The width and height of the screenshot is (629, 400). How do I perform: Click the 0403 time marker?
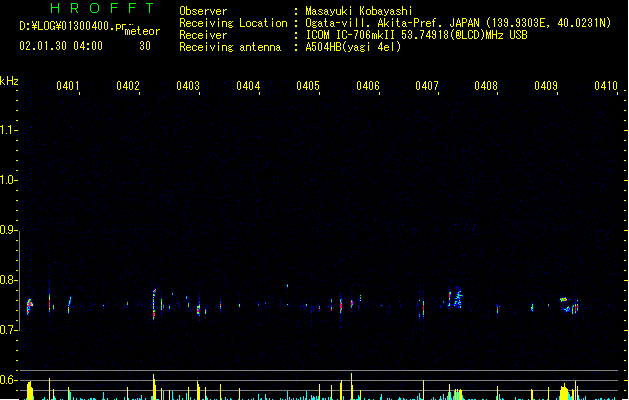[187, 85]
